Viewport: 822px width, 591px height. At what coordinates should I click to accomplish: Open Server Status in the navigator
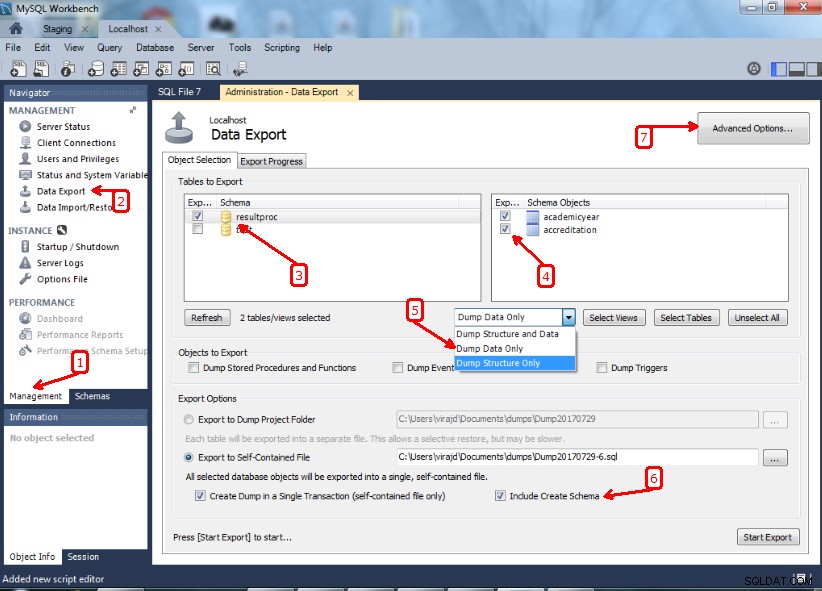63,126
